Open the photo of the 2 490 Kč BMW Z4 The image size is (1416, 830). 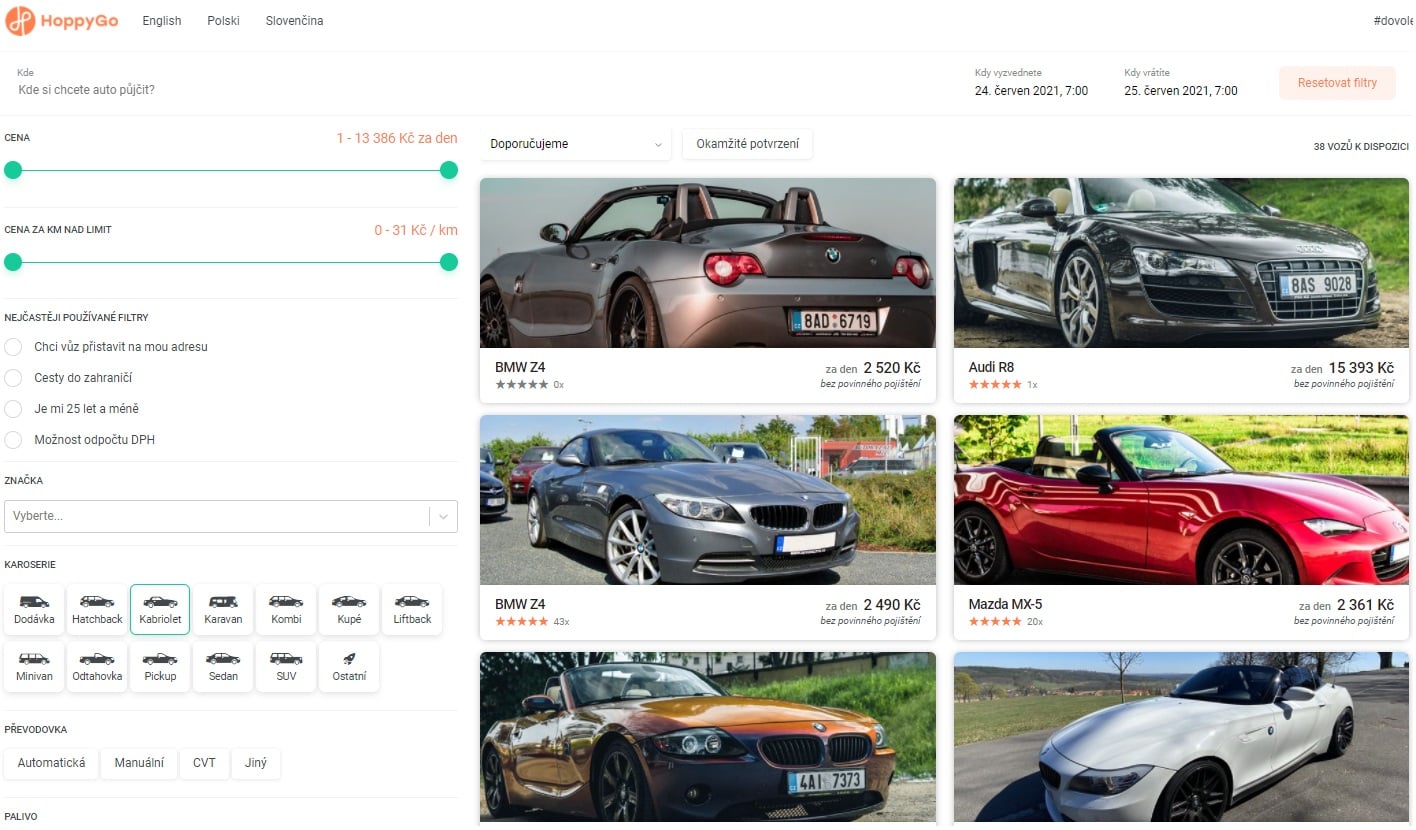[x=708, y=500]
